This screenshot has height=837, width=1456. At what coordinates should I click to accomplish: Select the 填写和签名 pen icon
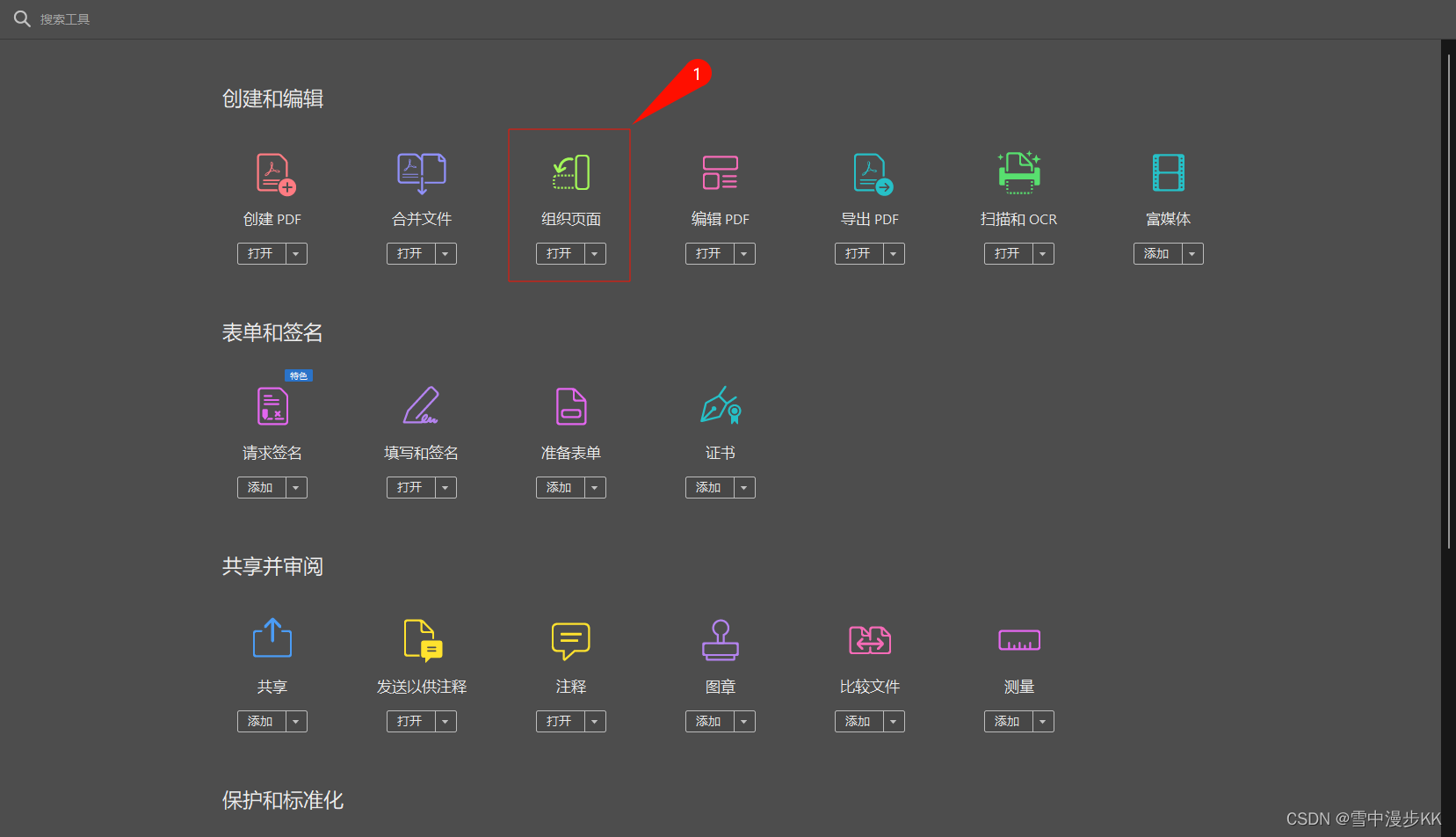(x=421, y=405)
